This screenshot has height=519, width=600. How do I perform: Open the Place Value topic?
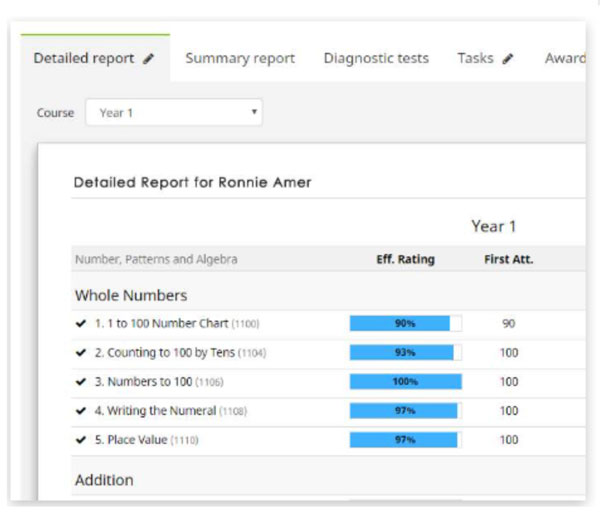pyautogui.click(x=139, y=440)
